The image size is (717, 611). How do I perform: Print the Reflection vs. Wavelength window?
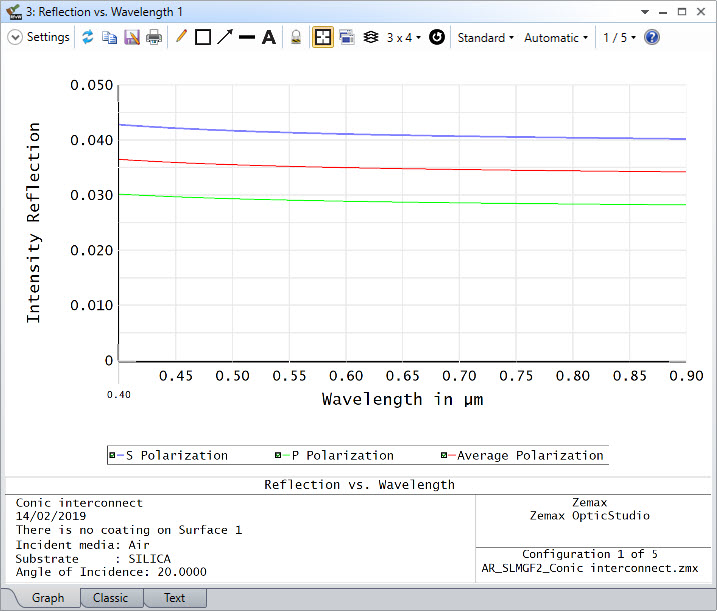154,38
